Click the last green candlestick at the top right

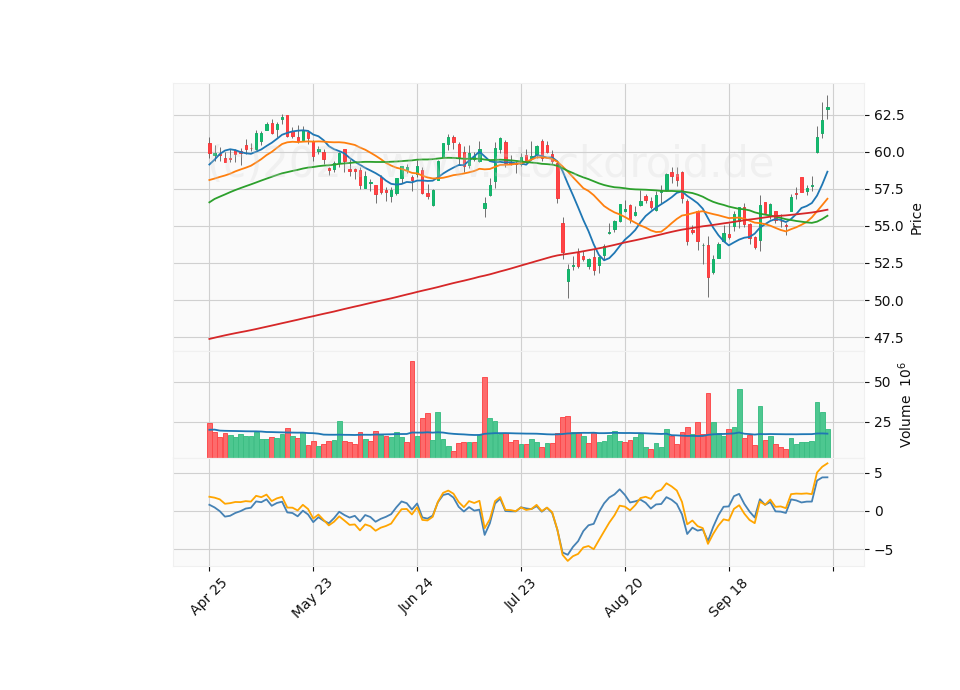coord(828,108)
